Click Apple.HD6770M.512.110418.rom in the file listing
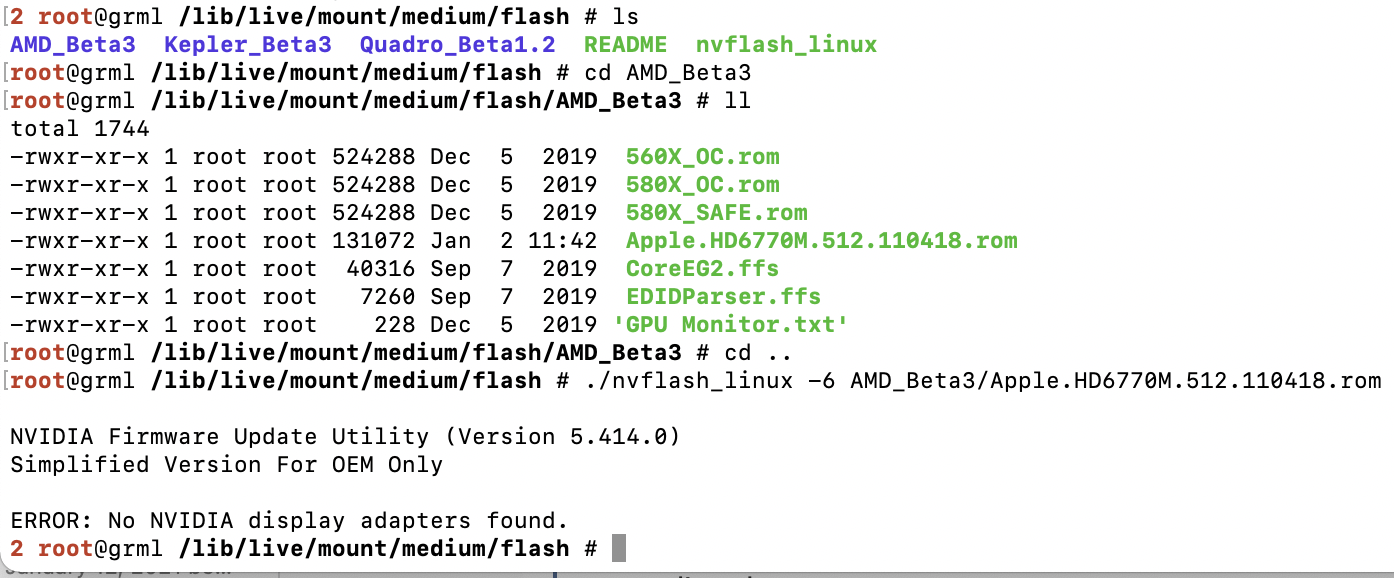 pos(821,241)
